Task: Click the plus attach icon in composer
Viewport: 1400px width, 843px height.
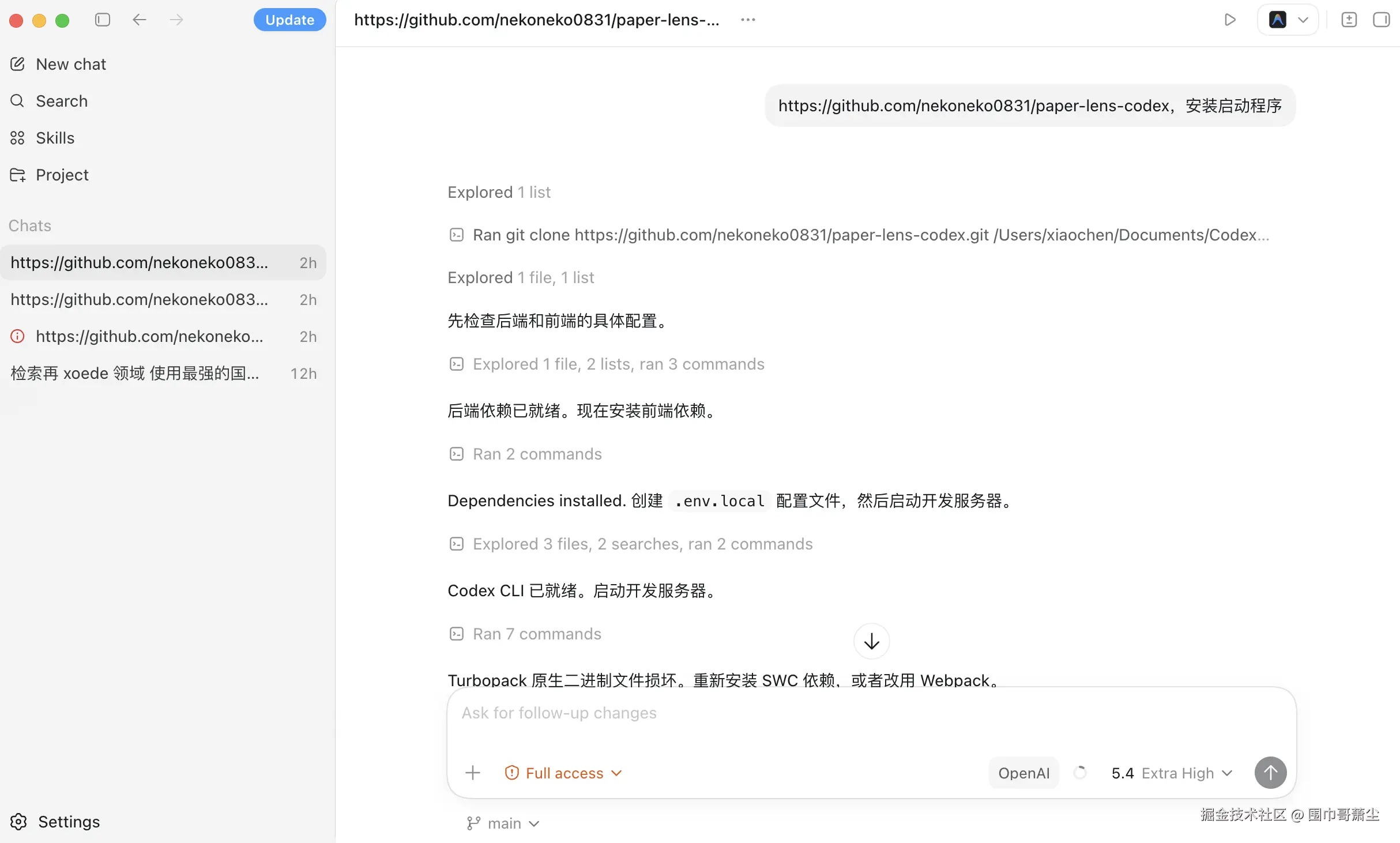Action: point(473,773)
